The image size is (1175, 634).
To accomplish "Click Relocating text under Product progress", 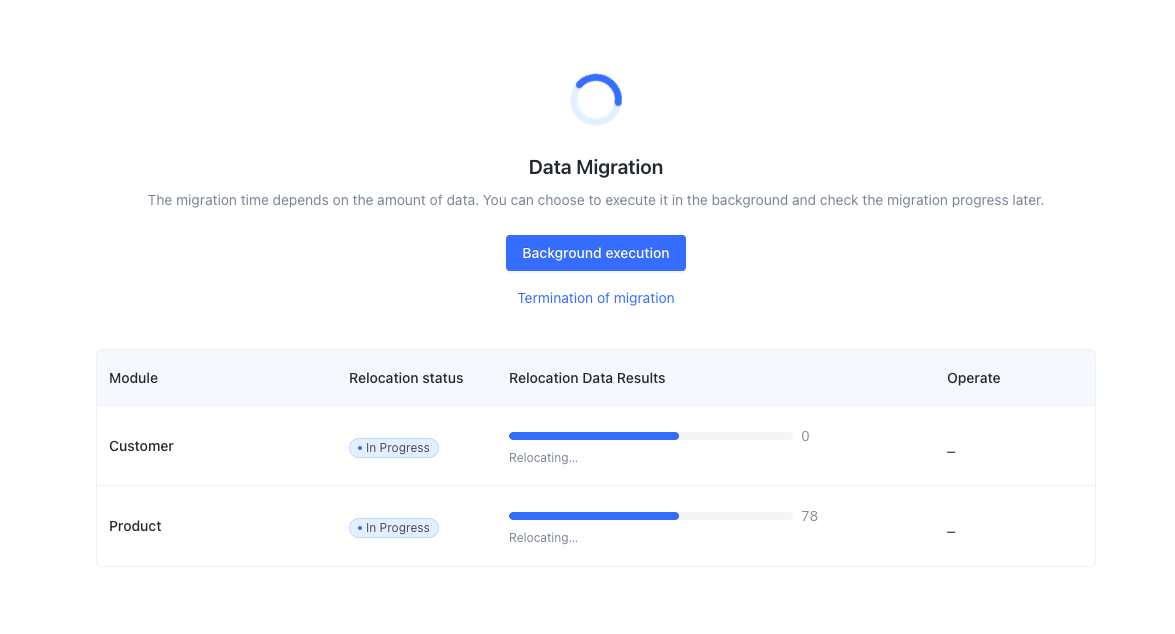I will pyautogui.click(x=543, y=538).
